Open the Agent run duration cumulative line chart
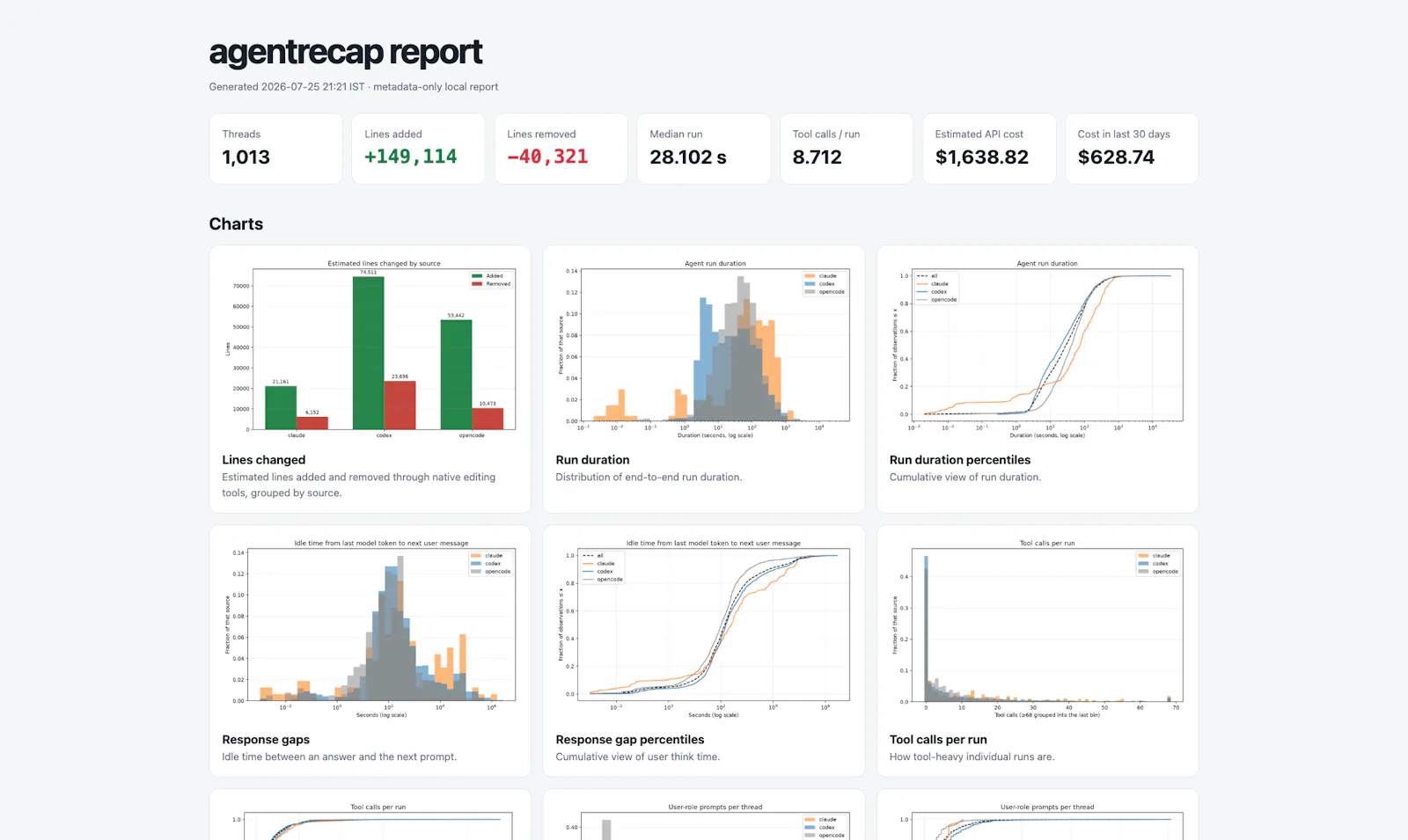Image resolution: width=1408 pixels, height=840 pixels. click(x=1038, y=349)
